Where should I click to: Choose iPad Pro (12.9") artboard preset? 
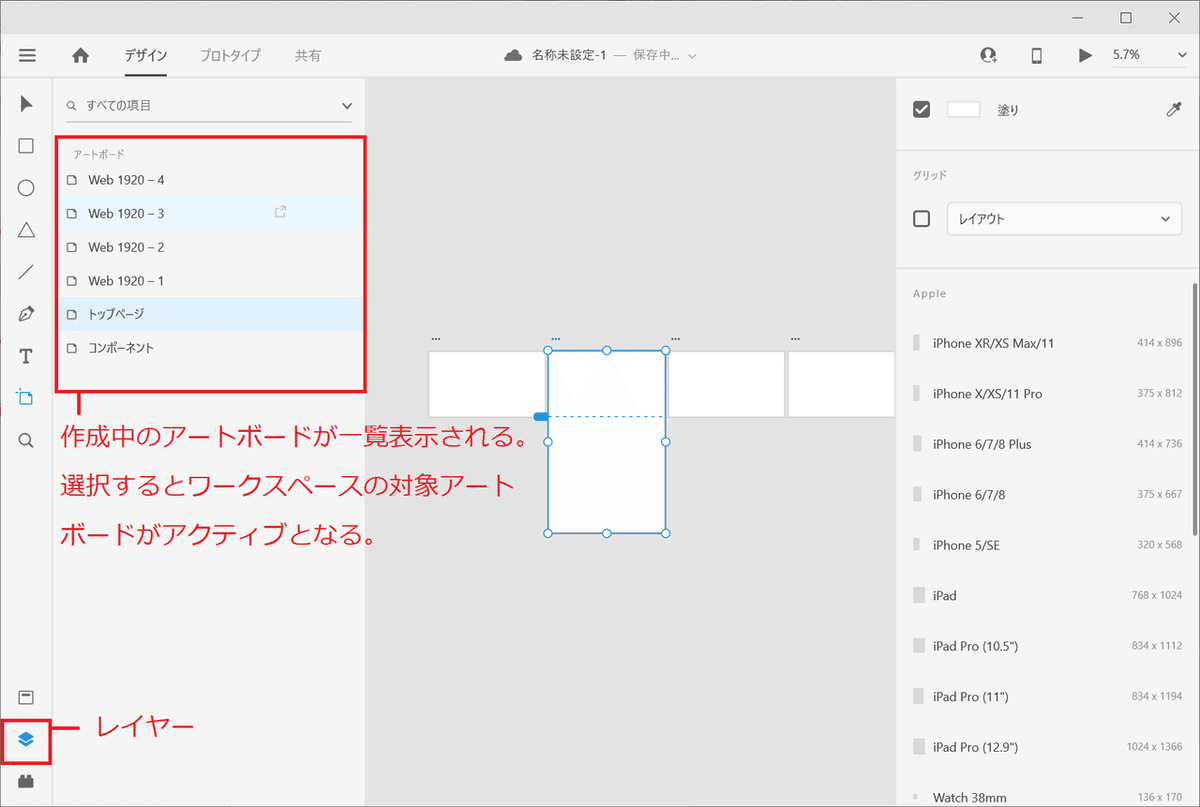point(1047,747)
